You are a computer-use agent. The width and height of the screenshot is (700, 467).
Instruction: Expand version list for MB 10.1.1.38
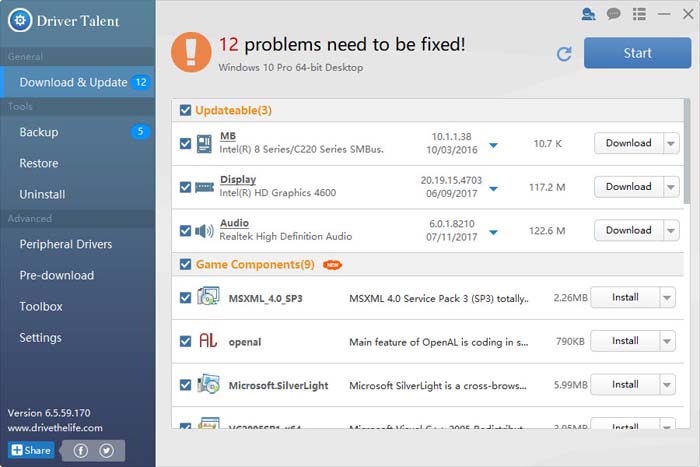coord(493,145)
